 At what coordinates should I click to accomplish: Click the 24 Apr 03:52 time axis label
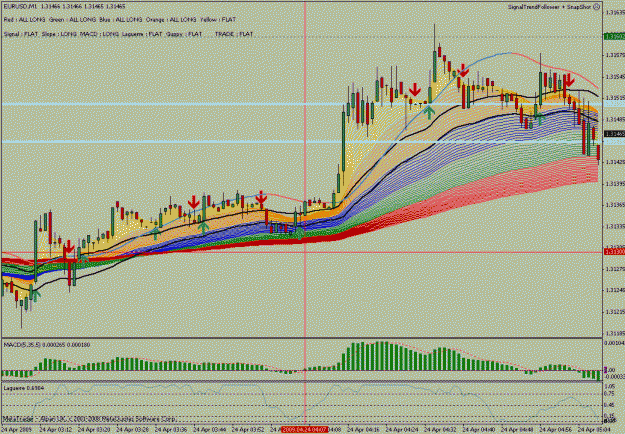(x=248, y=430)
